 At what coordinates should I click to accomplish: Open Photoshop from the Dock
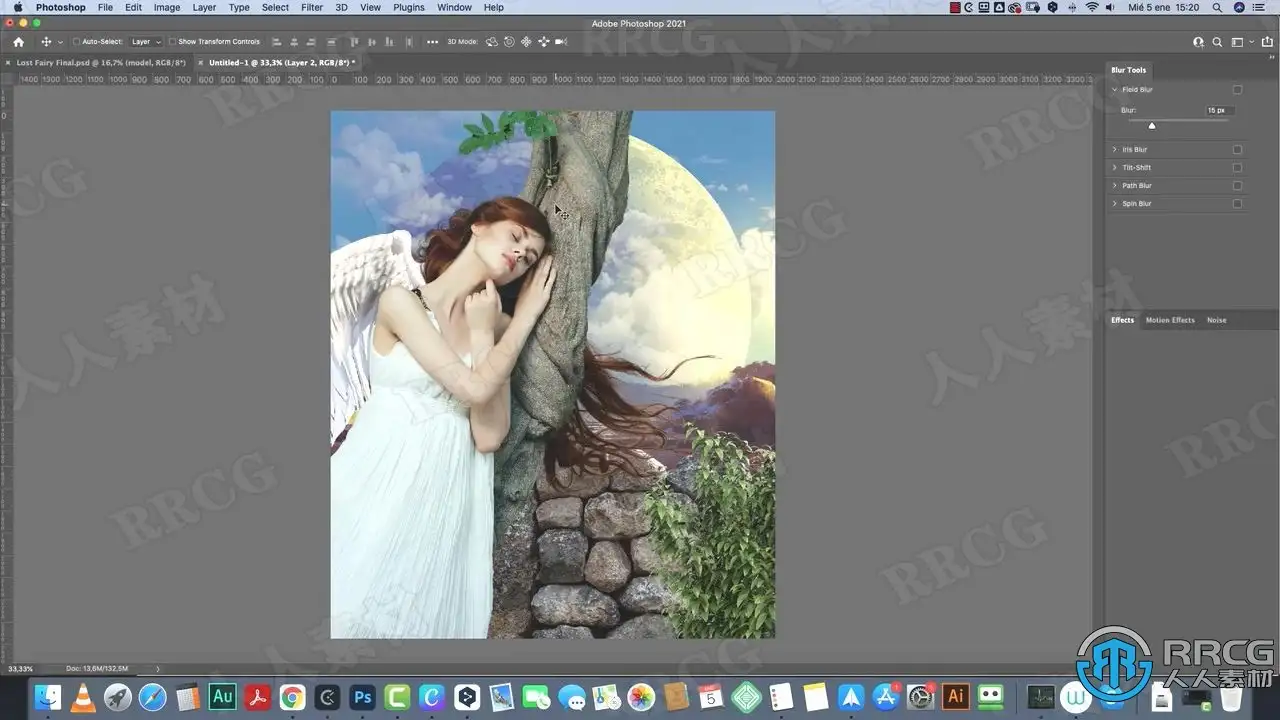[364, 696]
